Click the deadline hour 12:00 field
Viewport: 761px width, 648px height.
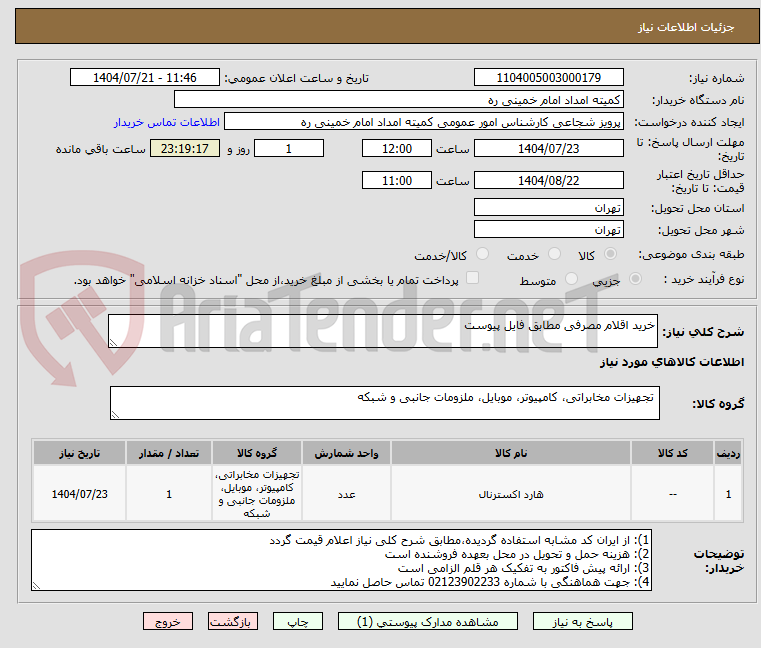pos(397,149)
